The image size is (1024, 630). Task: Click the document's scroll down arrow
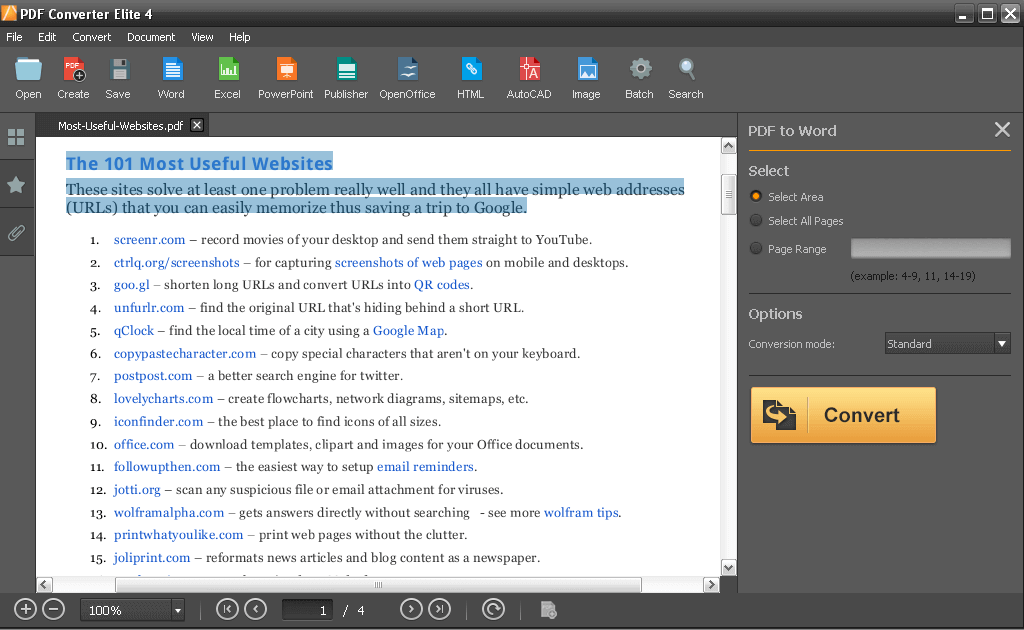(x=729, y=567)
